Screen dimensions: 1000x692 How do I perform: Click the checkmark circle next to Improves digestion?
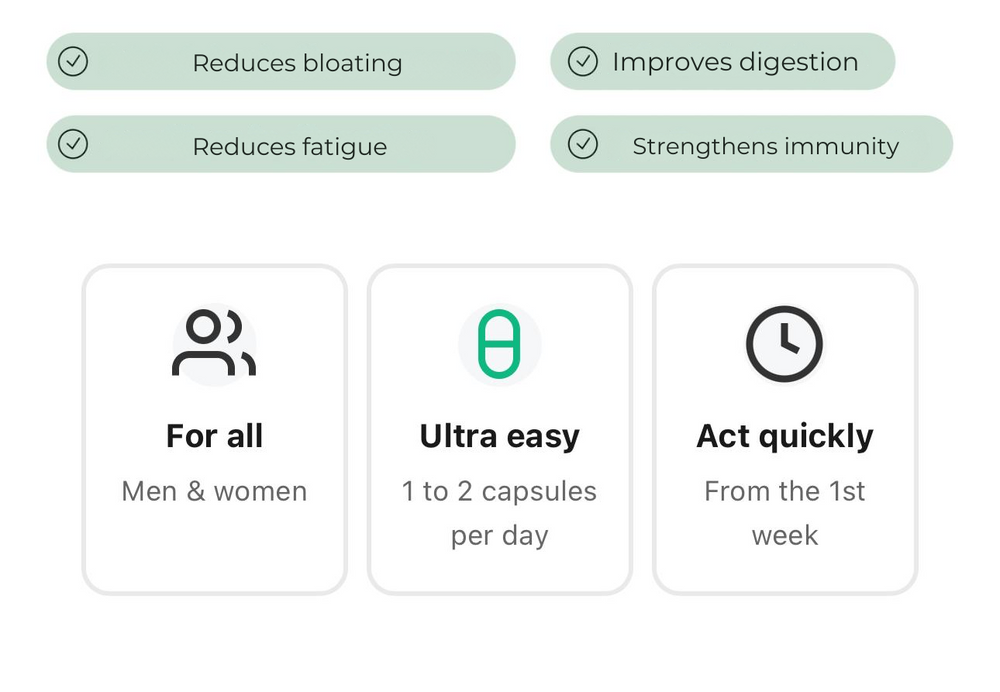click(x=583, y=61)
